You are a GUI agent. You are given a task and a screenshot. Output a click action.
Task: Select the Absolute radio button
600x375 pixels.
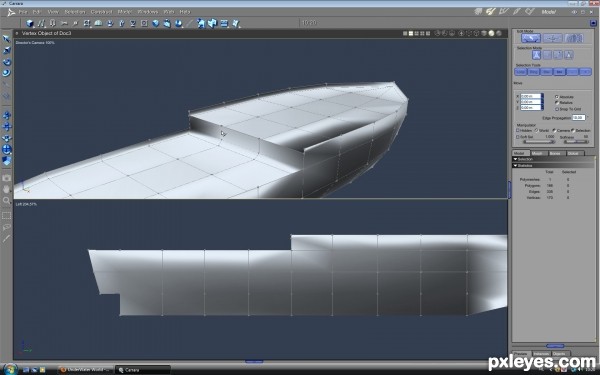[x=557, y=97]
